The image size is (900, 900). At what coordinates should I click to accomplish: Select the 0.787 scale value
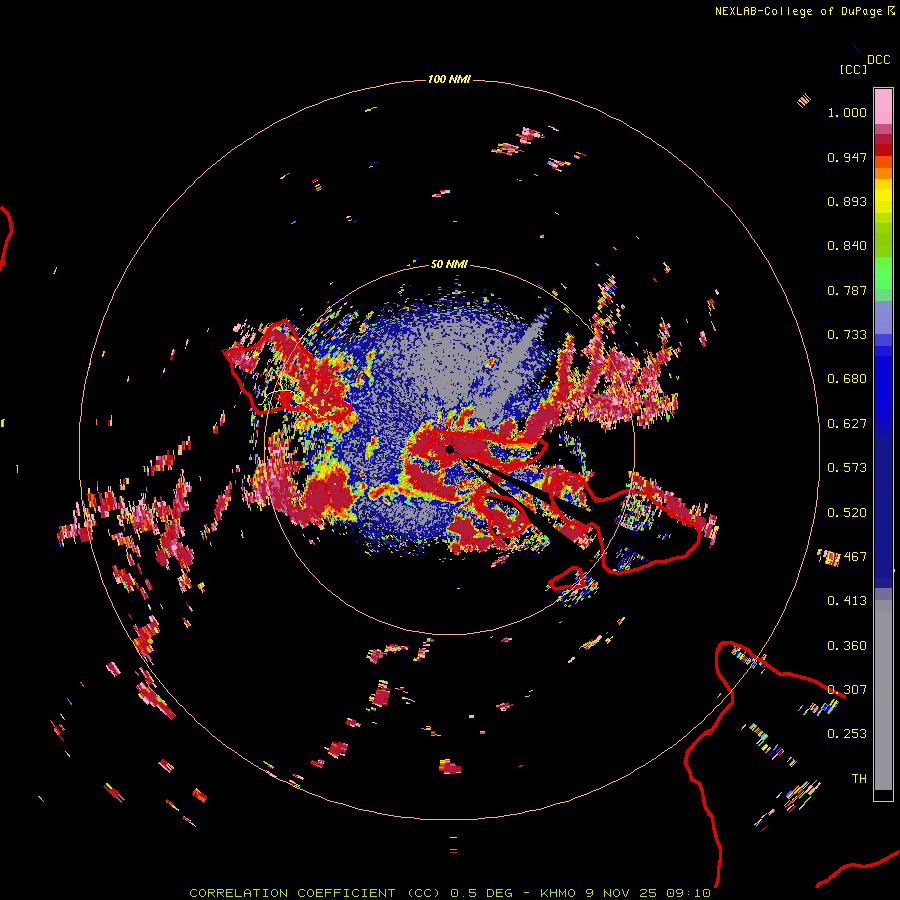(847, 290)
